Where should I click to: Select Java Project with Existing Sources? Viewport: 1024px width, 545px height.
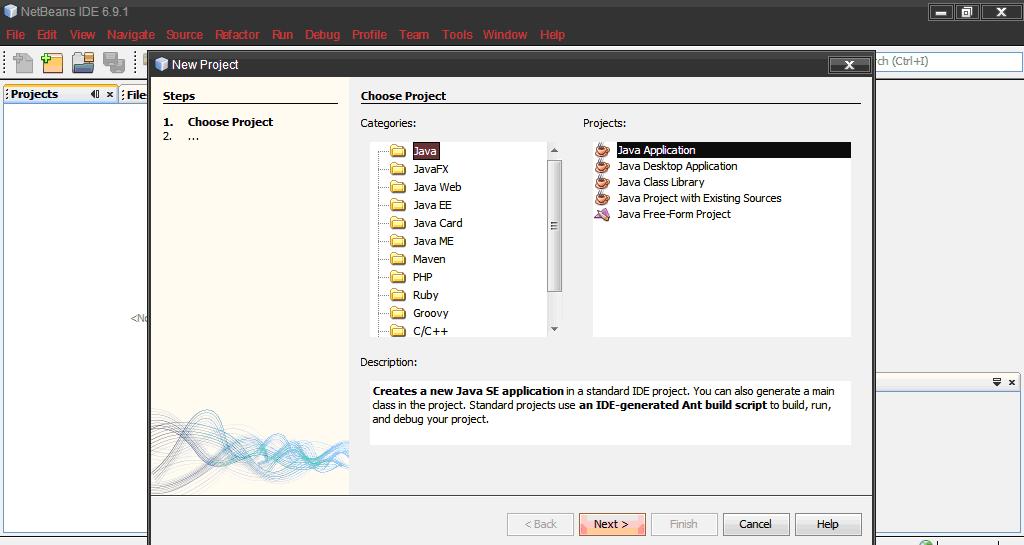[x=699, y=198]
